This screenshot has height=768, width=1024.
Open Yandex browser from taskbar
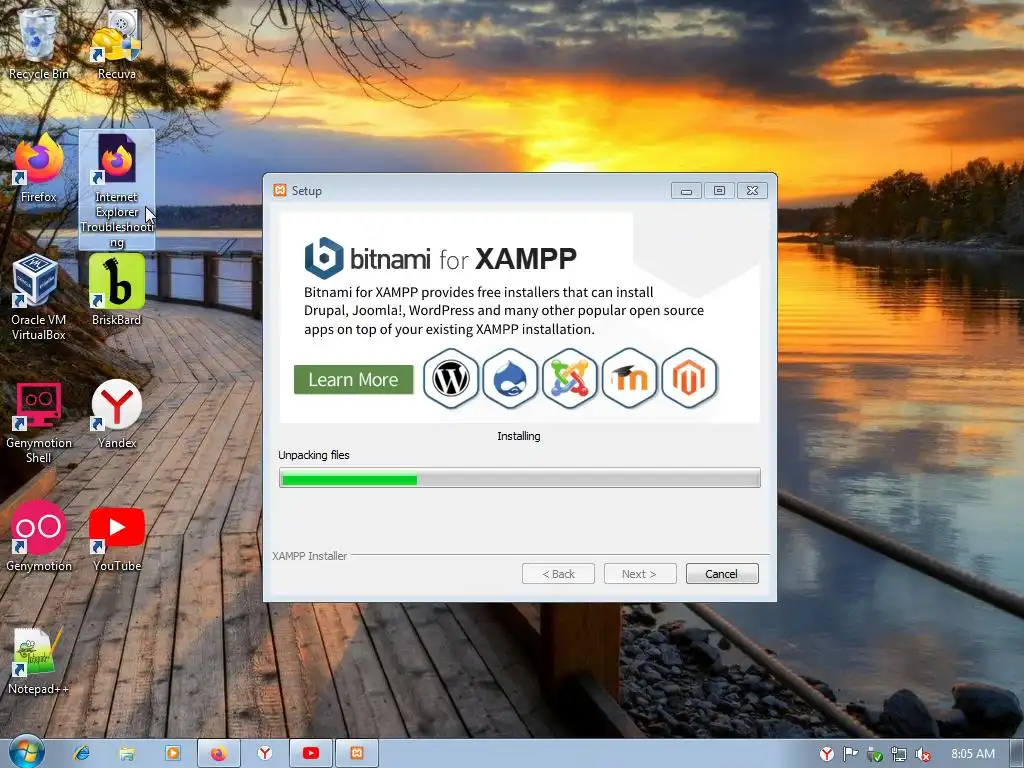(264, 753)
